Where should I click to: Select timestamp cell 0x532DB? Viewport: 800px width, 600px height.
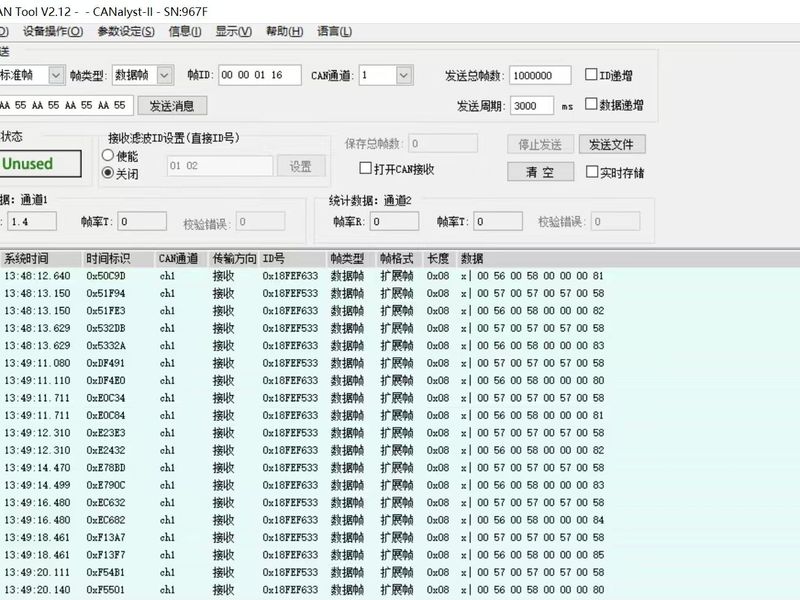click(106, 328)
